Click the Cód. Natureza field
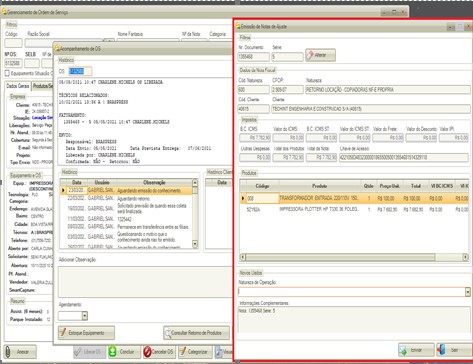This screenshot has width=473, height=364. [x=253, y=90]
